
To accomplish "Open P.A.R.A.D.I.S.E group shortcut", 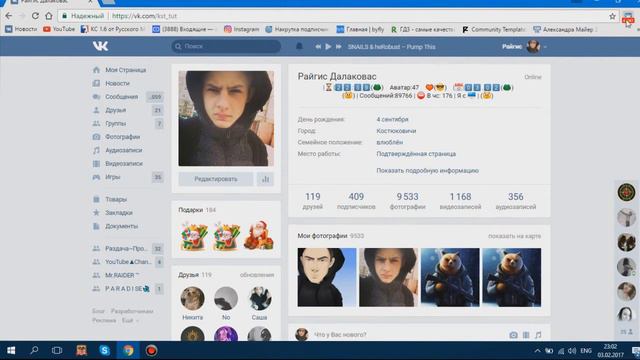I will [x=127, y=289].
